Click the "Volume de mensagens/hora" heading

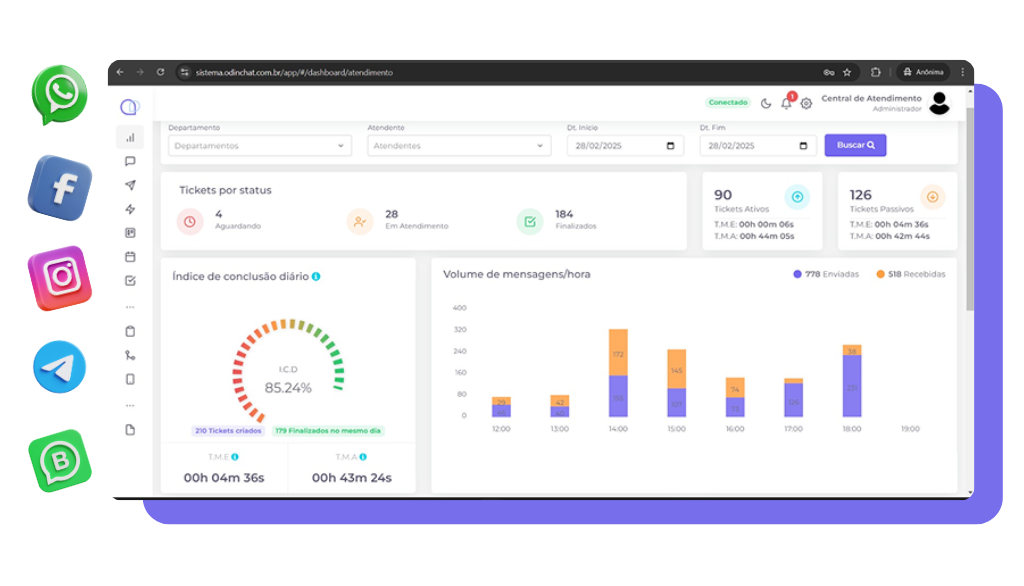pos(517,274)
